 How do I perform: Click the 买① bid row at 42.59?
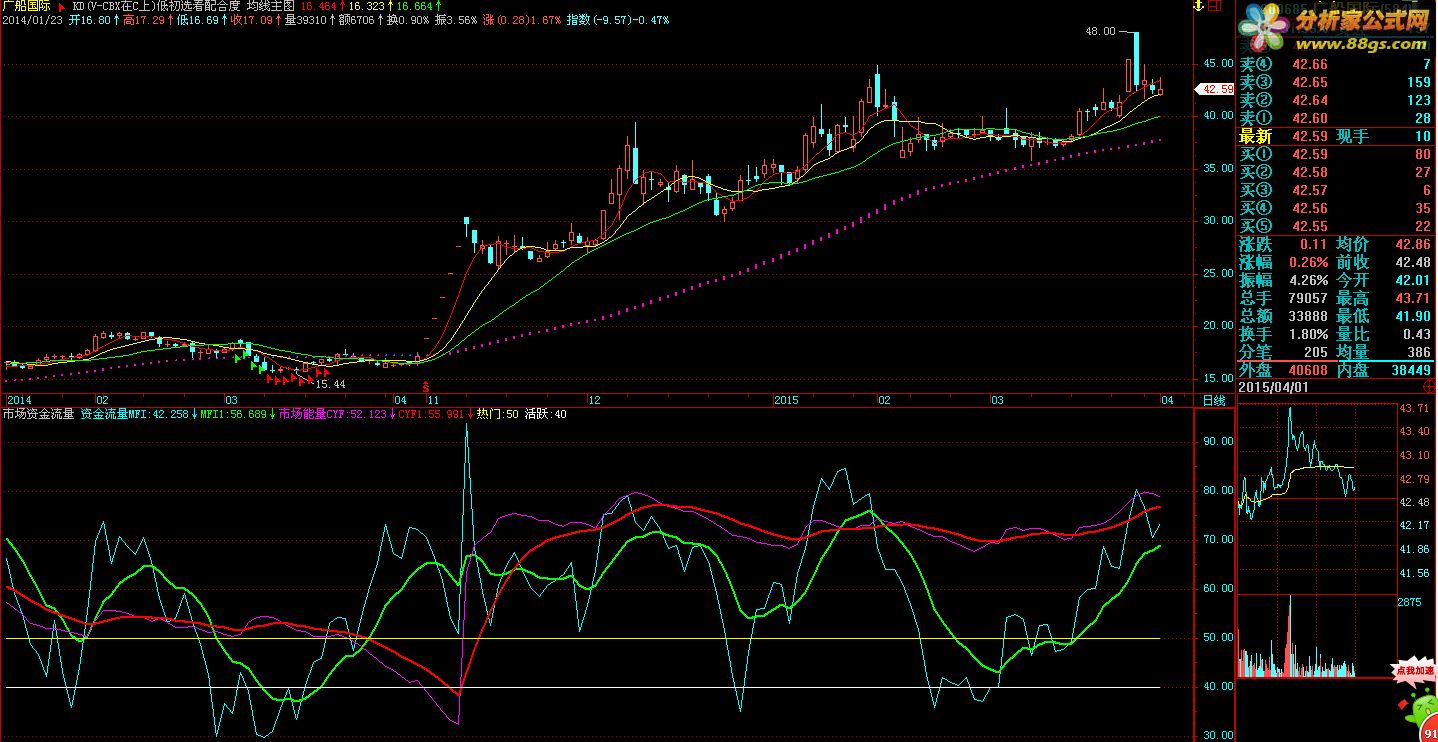1336,154
